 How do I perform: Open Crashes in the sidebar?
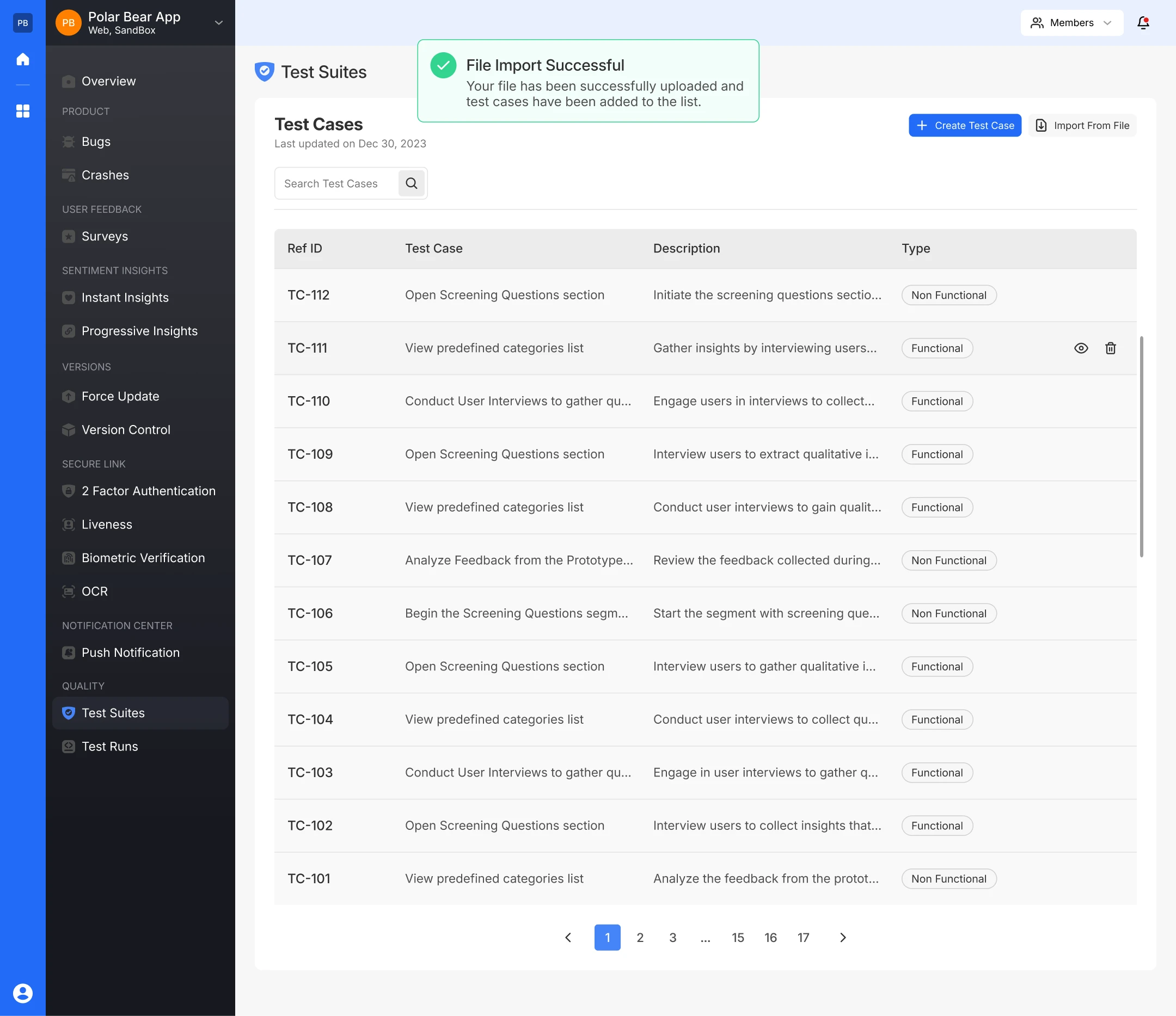[140, 175]
